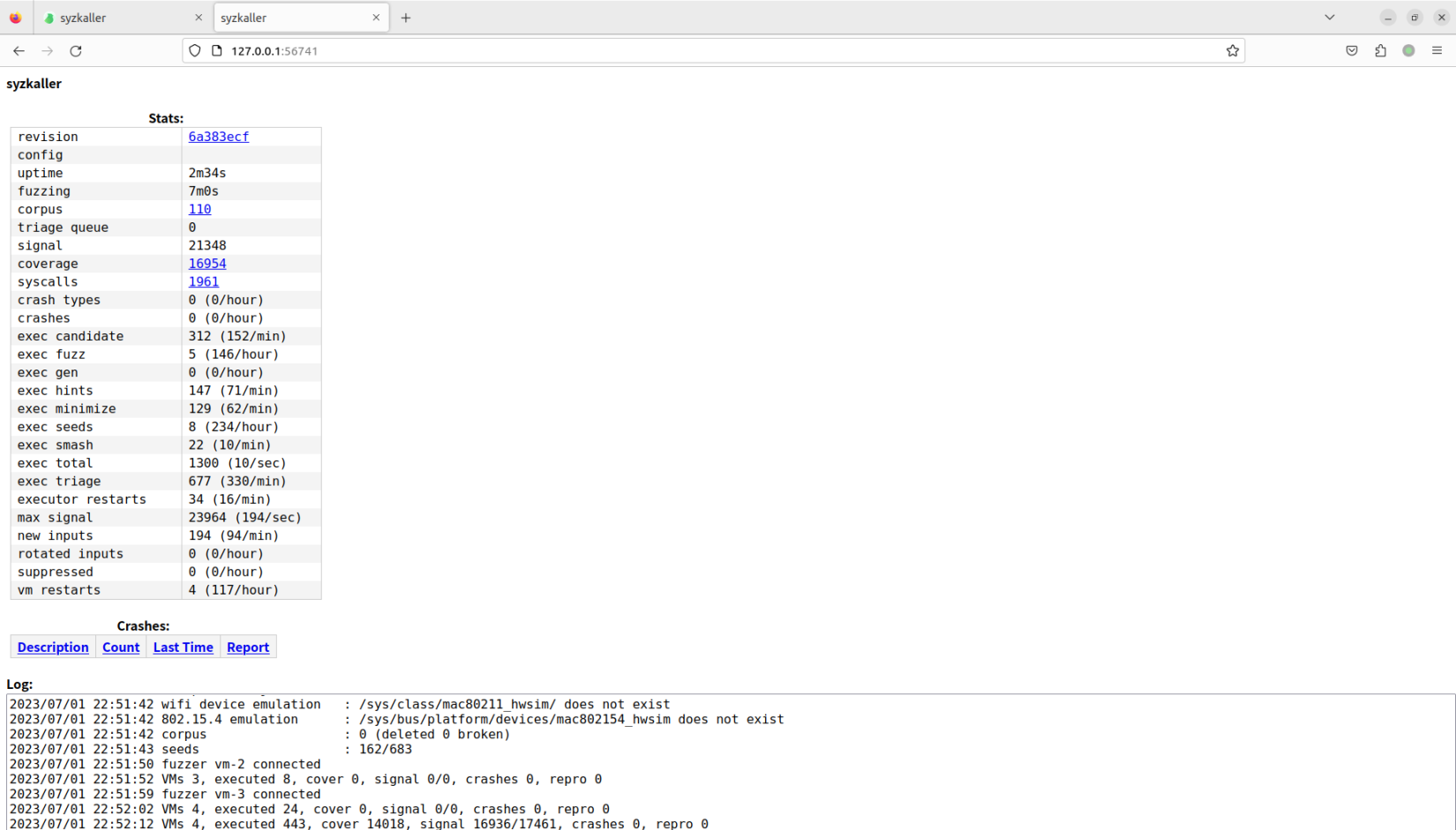Image resolution: width=1456 pixels, height=830 pixels.
Task: Close the active syzkaller tab
Action: pos(376,18)
